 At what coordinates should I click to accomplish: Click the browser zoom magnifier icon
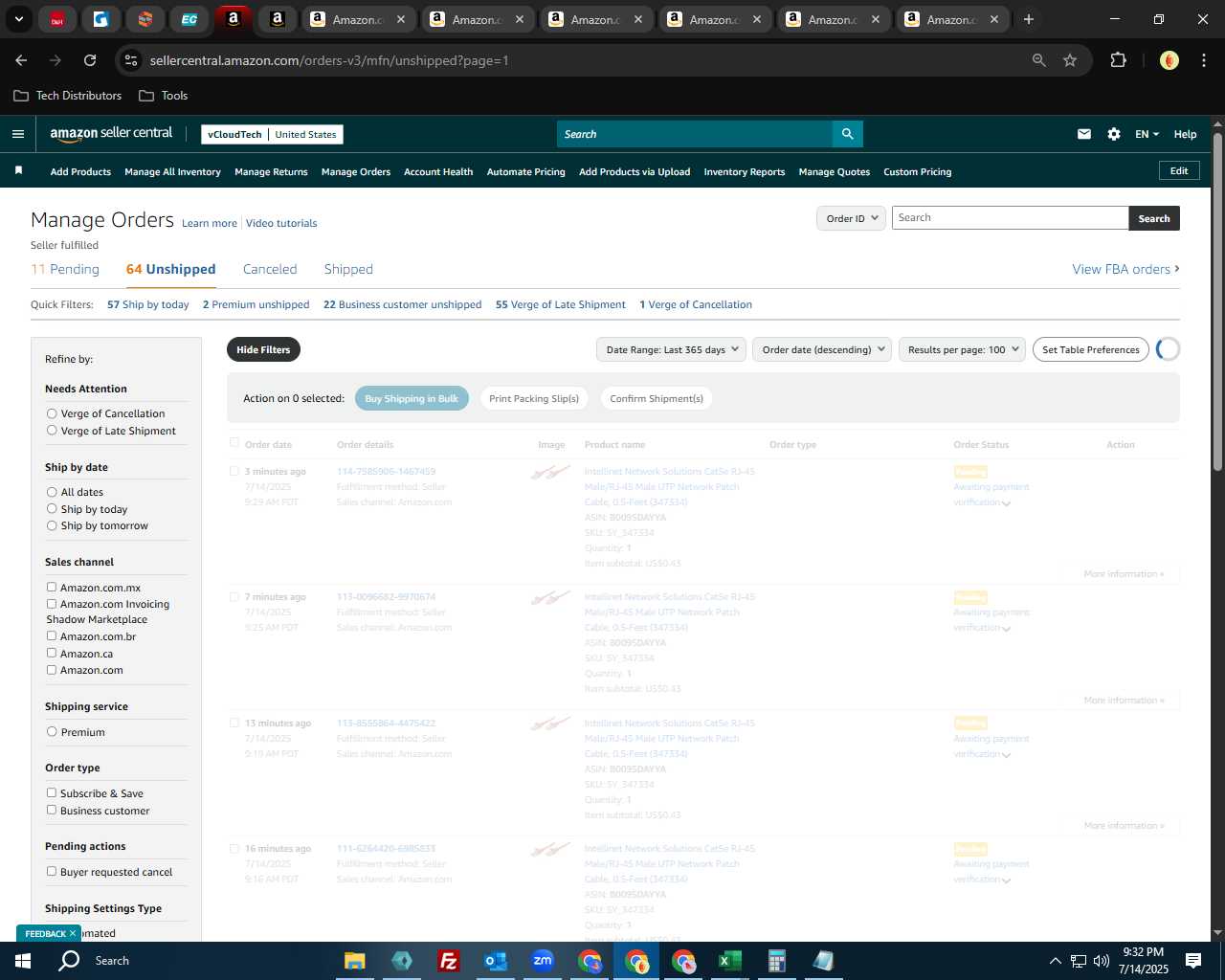coord(1039,60)
